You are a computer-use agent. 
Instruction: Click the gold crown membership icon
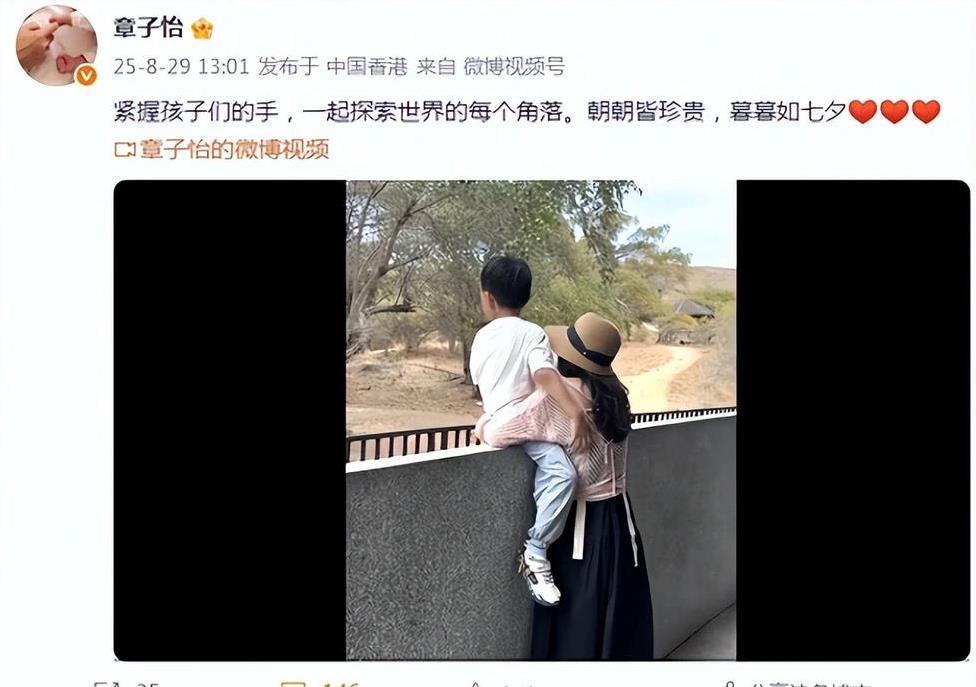tap(202, 29)
